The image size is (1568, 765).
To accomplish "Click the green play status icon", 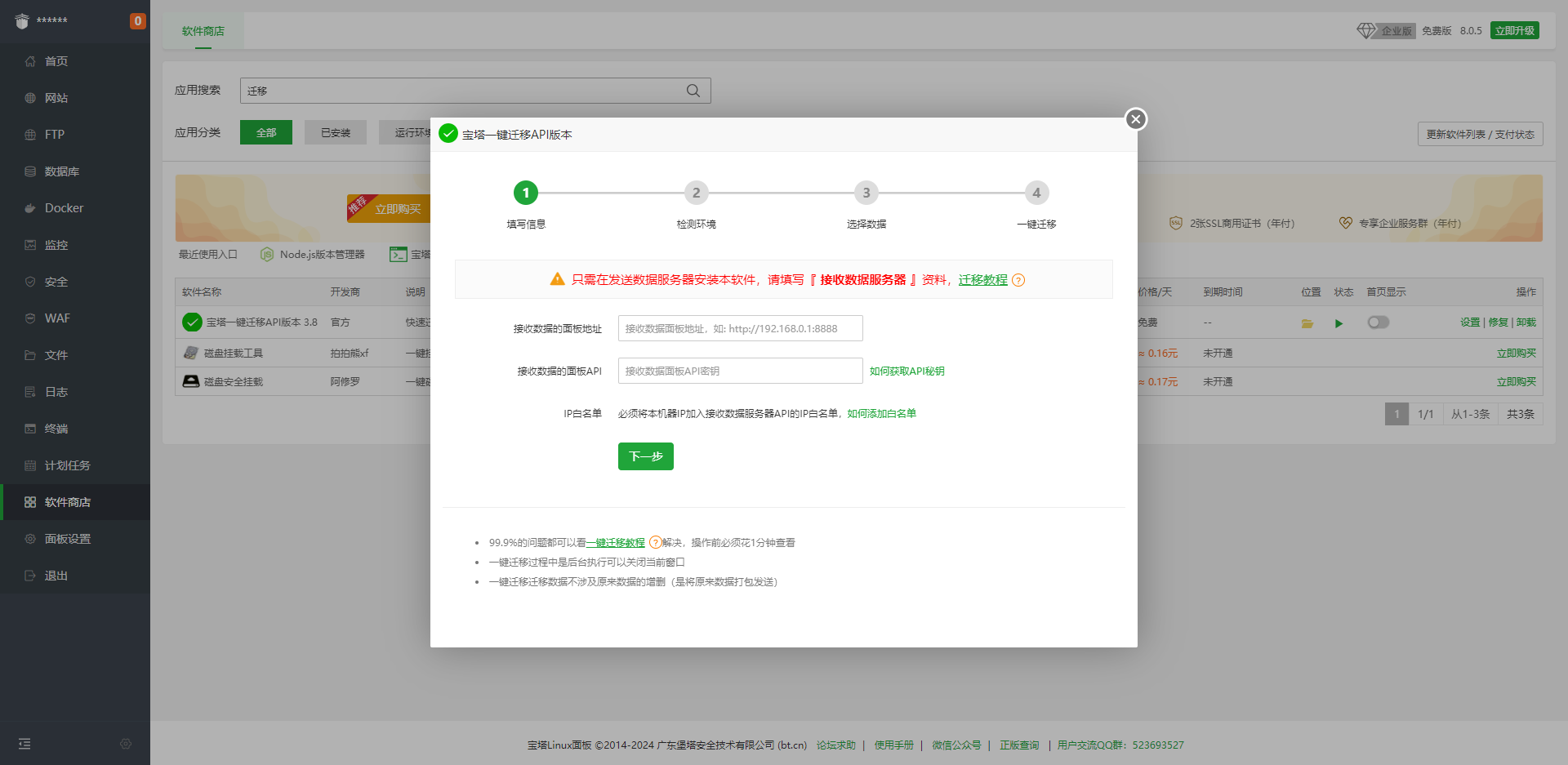I will pyautogui.click(x=1339, y=323).
